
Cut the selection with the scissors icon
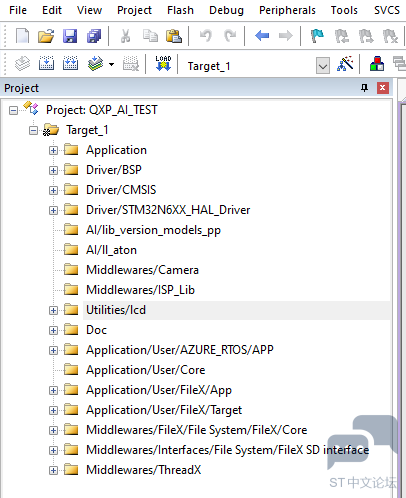[x=125, y=36]
